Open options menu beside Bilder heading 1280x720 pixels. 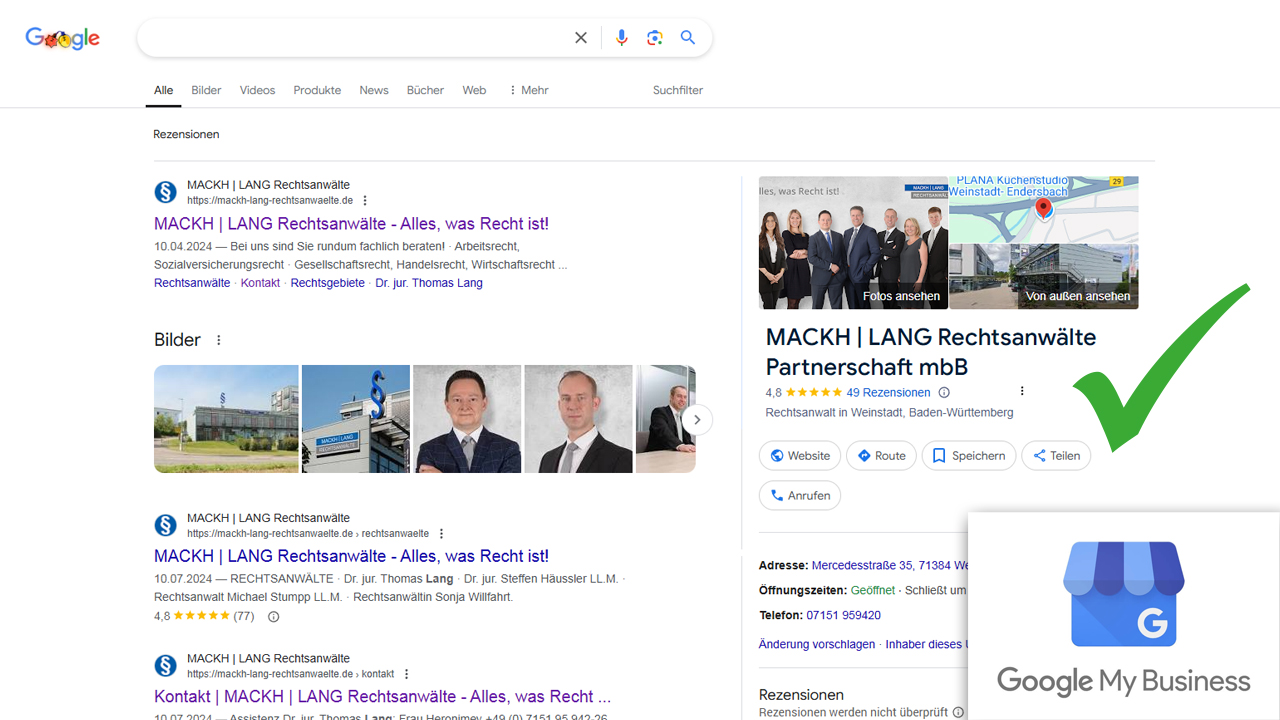(219, 340)
